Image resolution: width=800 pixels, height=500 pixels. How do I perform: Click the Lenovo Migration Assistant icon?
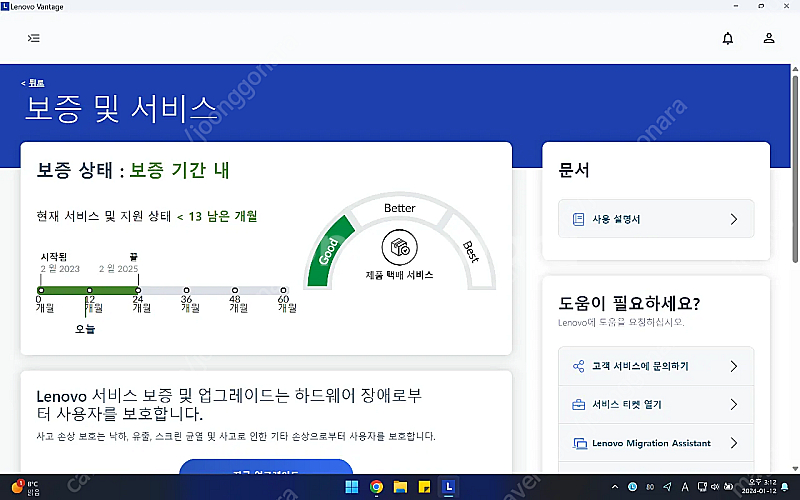[578, 443]
